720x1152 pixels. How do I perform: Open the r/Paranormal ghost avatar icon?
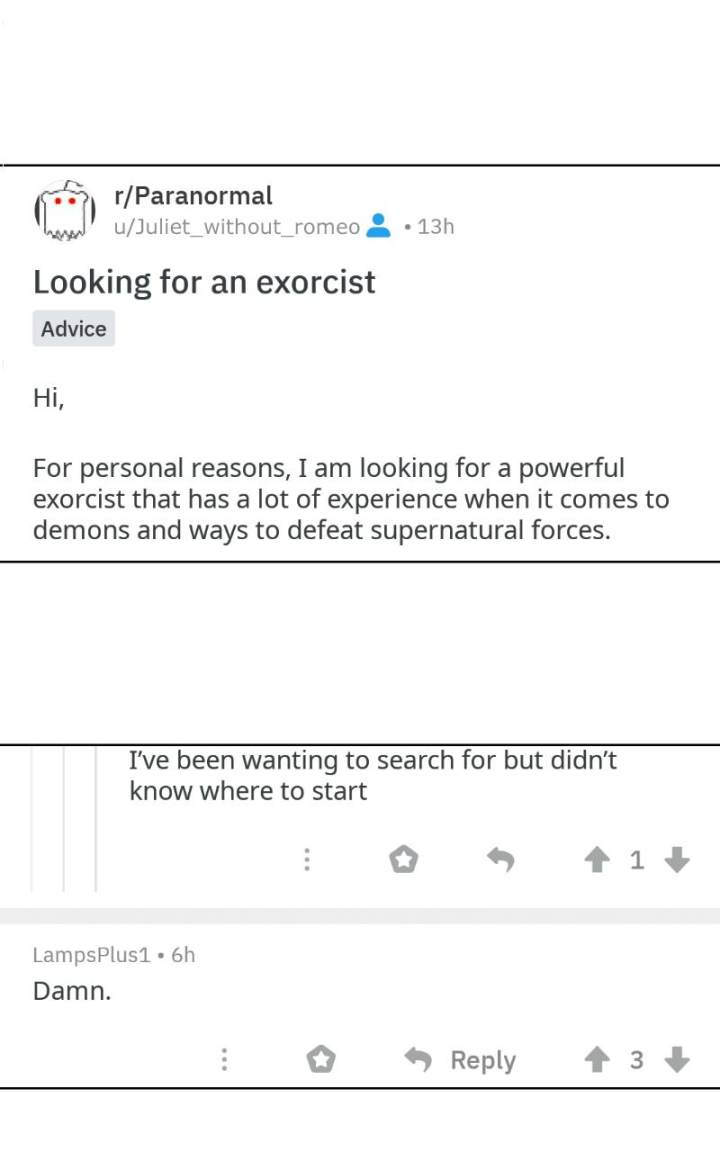click(64, 211)
